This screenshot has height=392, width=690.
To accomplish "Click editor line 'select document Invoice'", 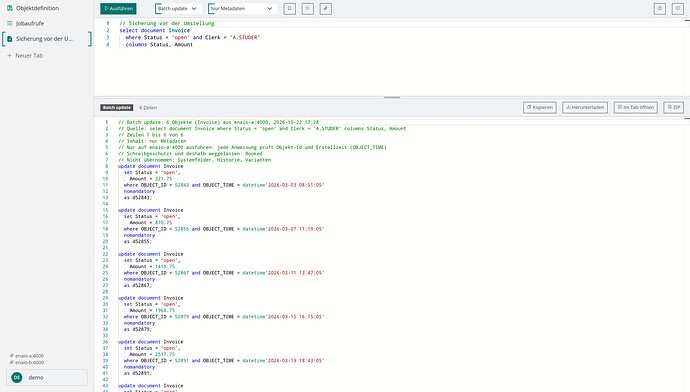I will 154,30.
